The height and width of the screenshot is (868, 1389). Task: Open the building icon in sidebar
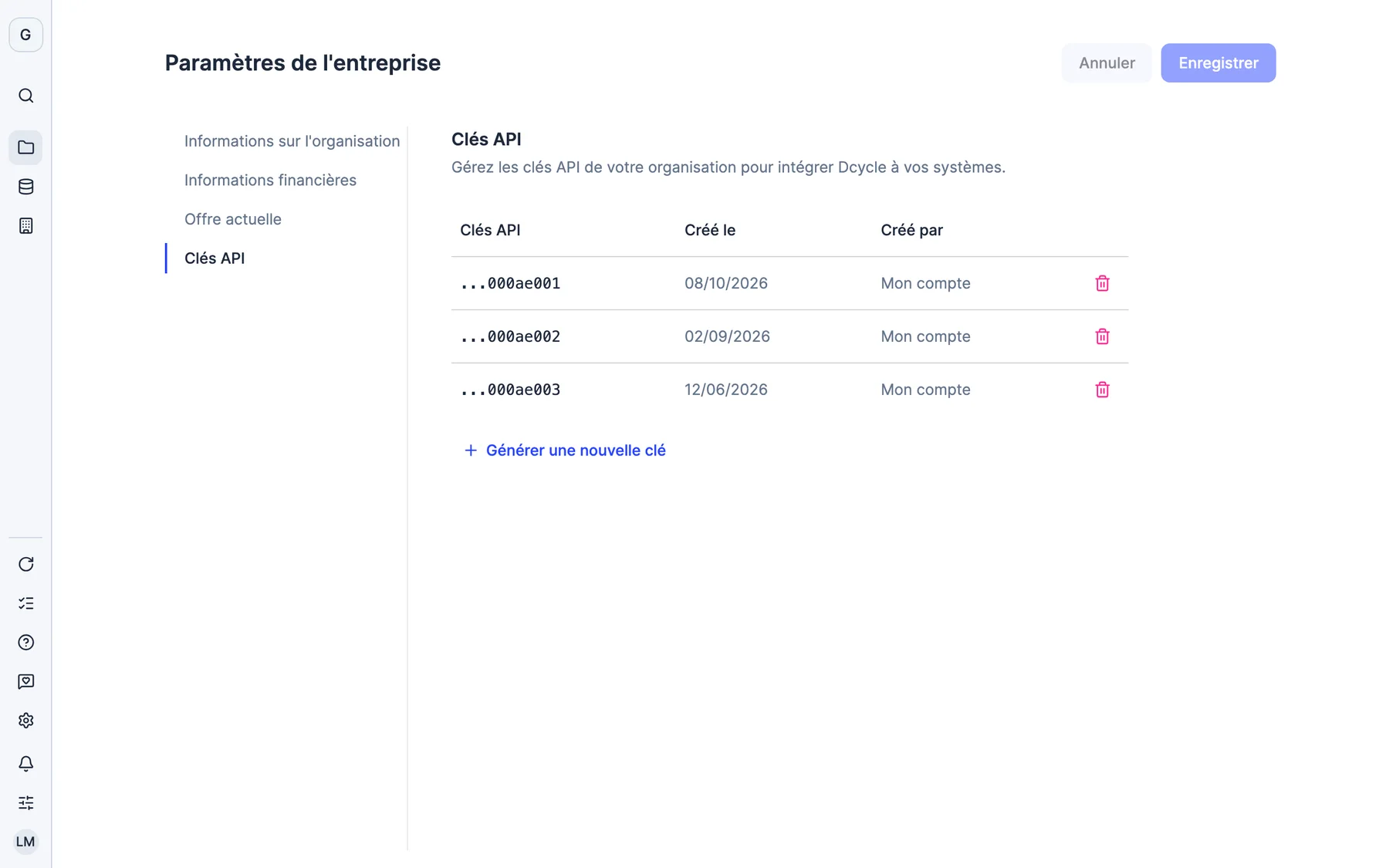click(25, 226)
